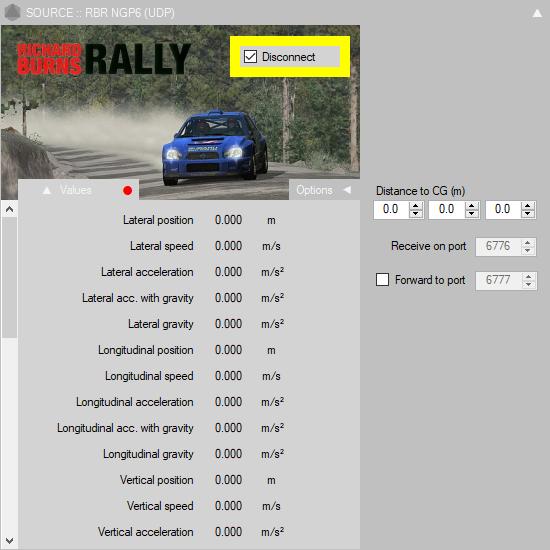This screenshot has height=550, width=550.
Task: Decrease the first Distance to CG value
Action: coord(416,214)
